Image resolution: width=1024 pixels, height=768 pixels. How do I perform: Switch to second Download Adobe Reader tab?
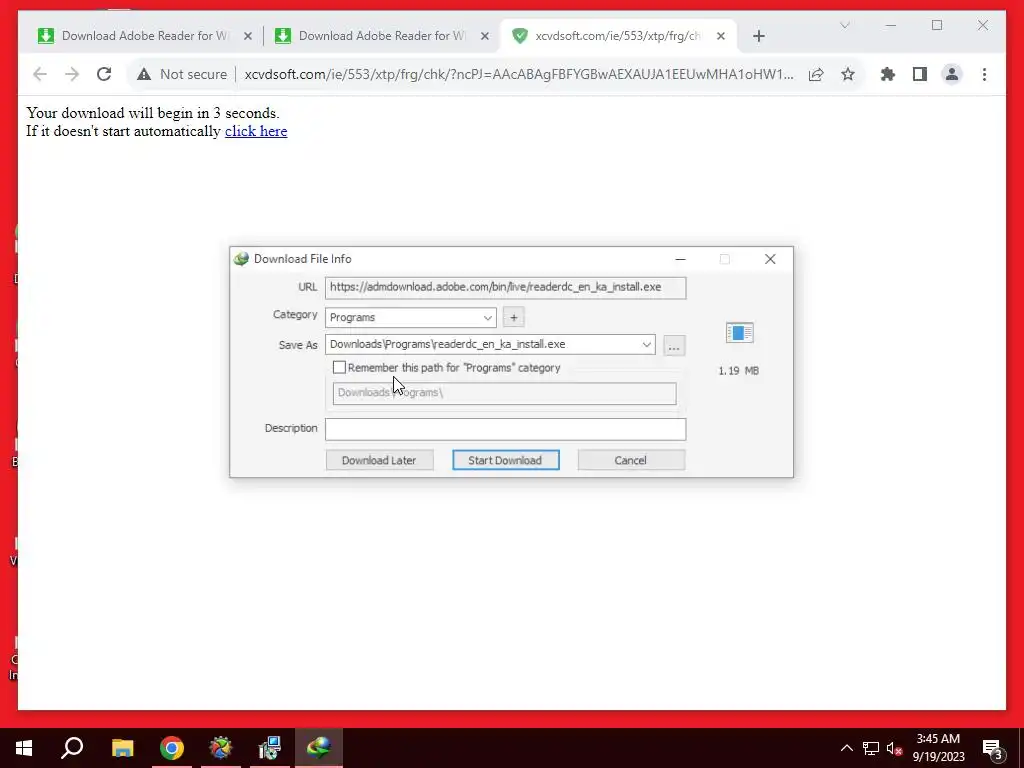pyautogui.click(x=381, y=36)
